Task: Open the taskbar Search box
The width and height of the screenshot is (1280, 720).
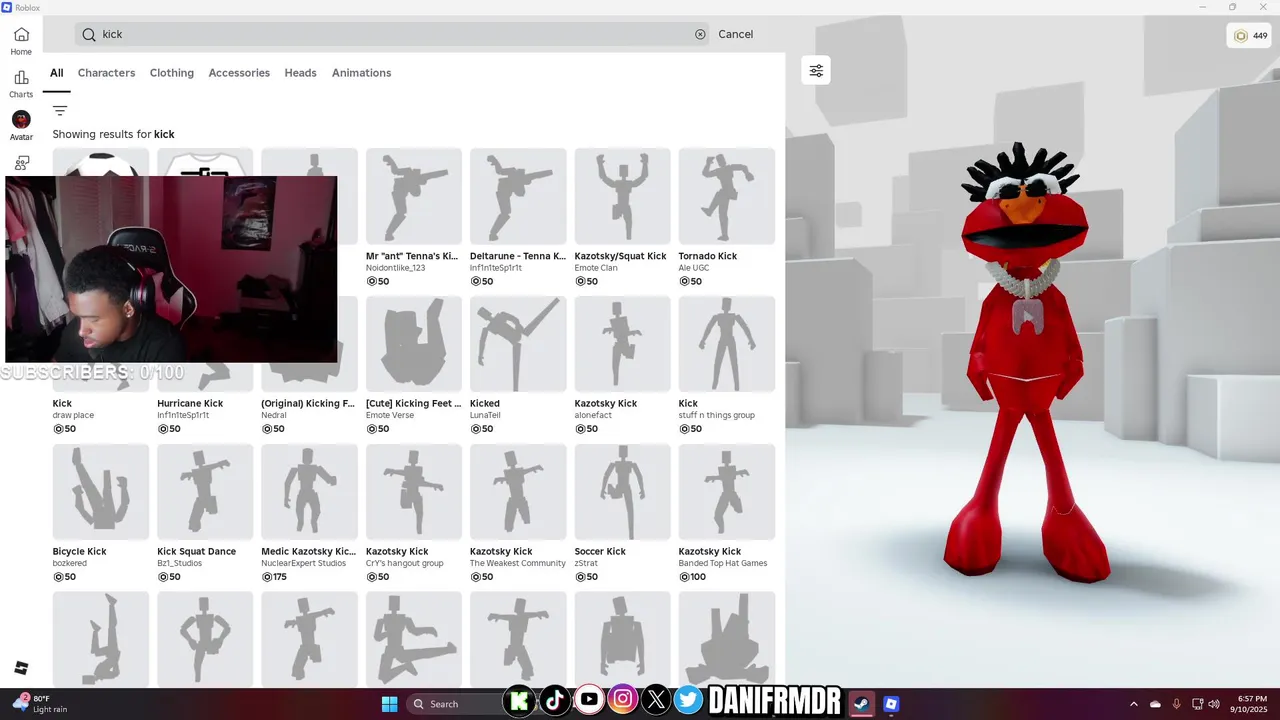Action: [455, 703]
